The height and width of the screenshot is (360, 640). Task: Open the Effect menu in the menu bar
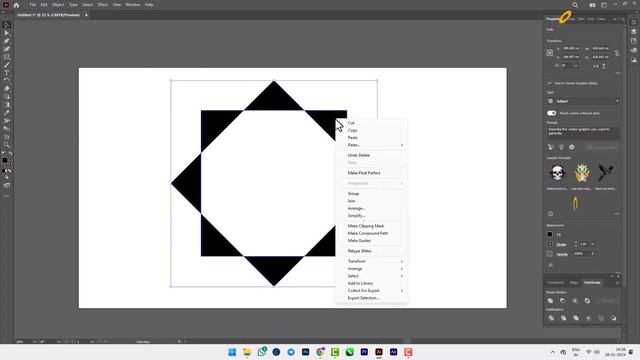103,5
